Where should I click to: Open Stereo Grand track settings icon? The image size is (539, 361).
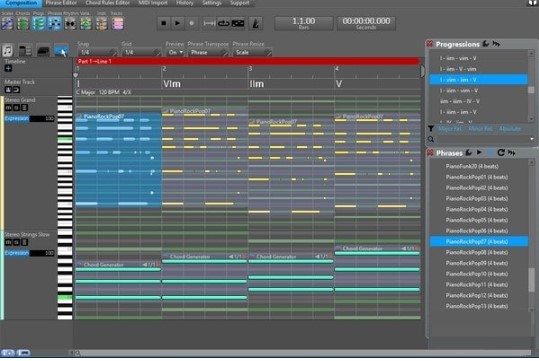pyautogui.click(x=24, y=108)
